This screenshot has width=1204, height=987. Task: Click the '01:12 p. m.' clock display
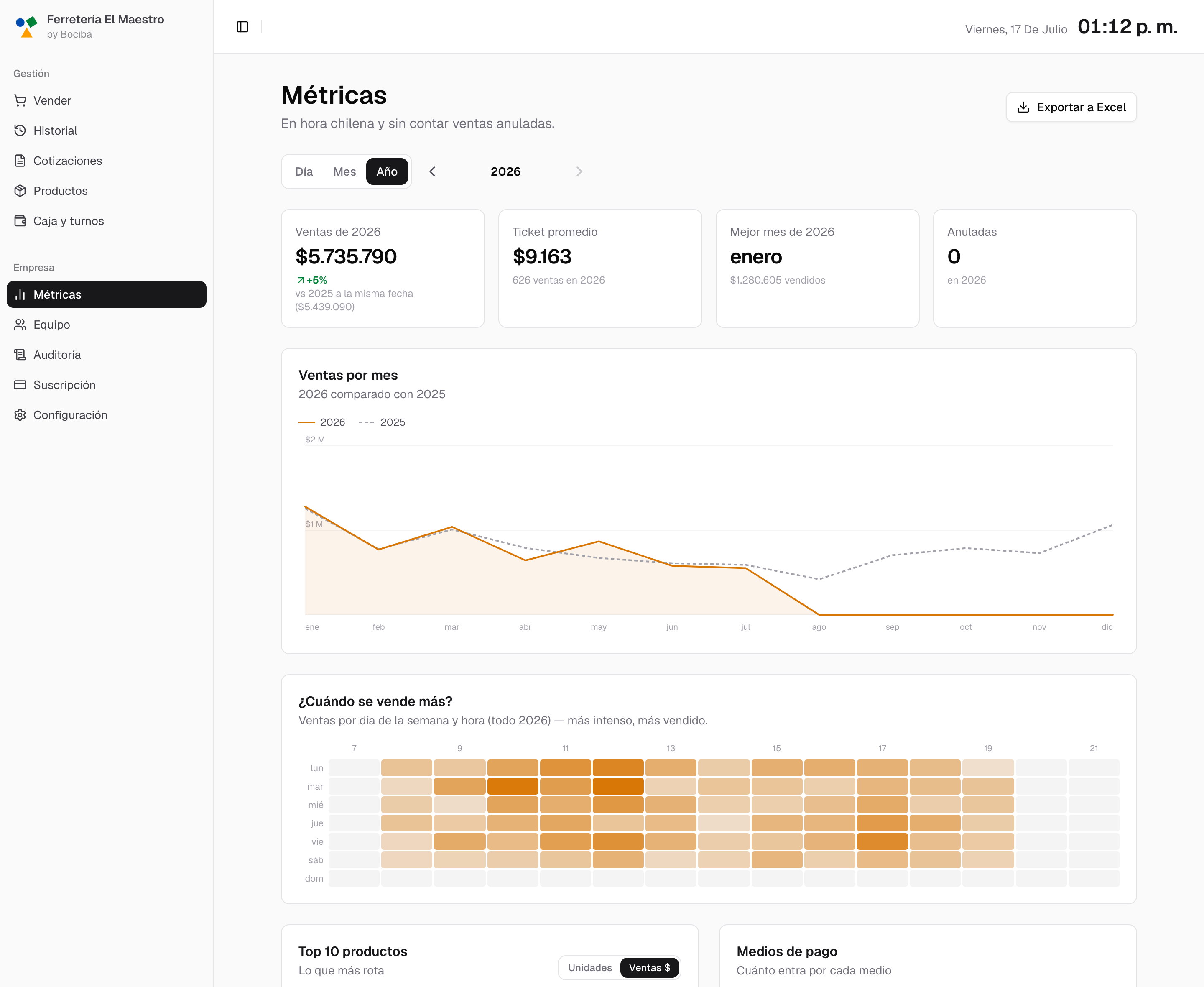tap(1128, 27)
